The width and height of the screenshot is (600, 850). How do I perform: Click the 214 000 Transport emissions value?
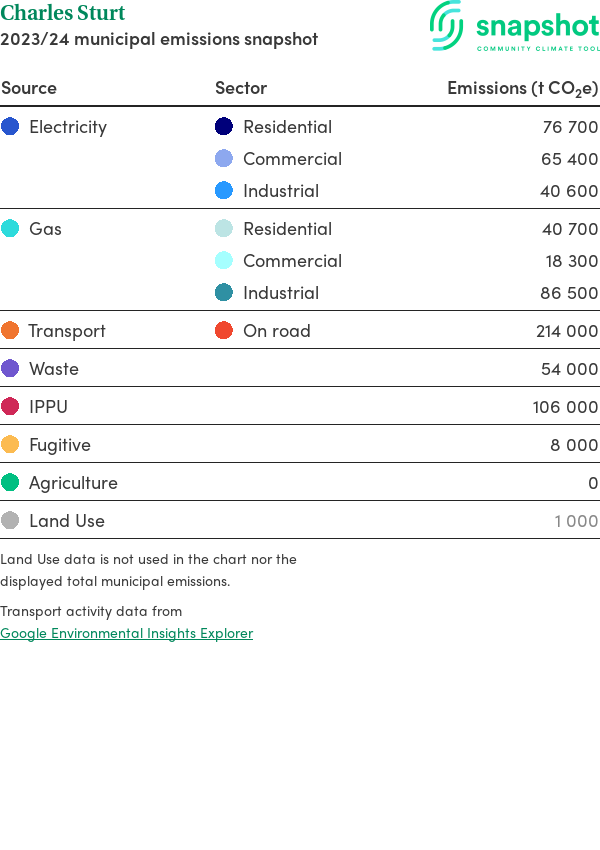pyautogui.click(x=567, y=331)
